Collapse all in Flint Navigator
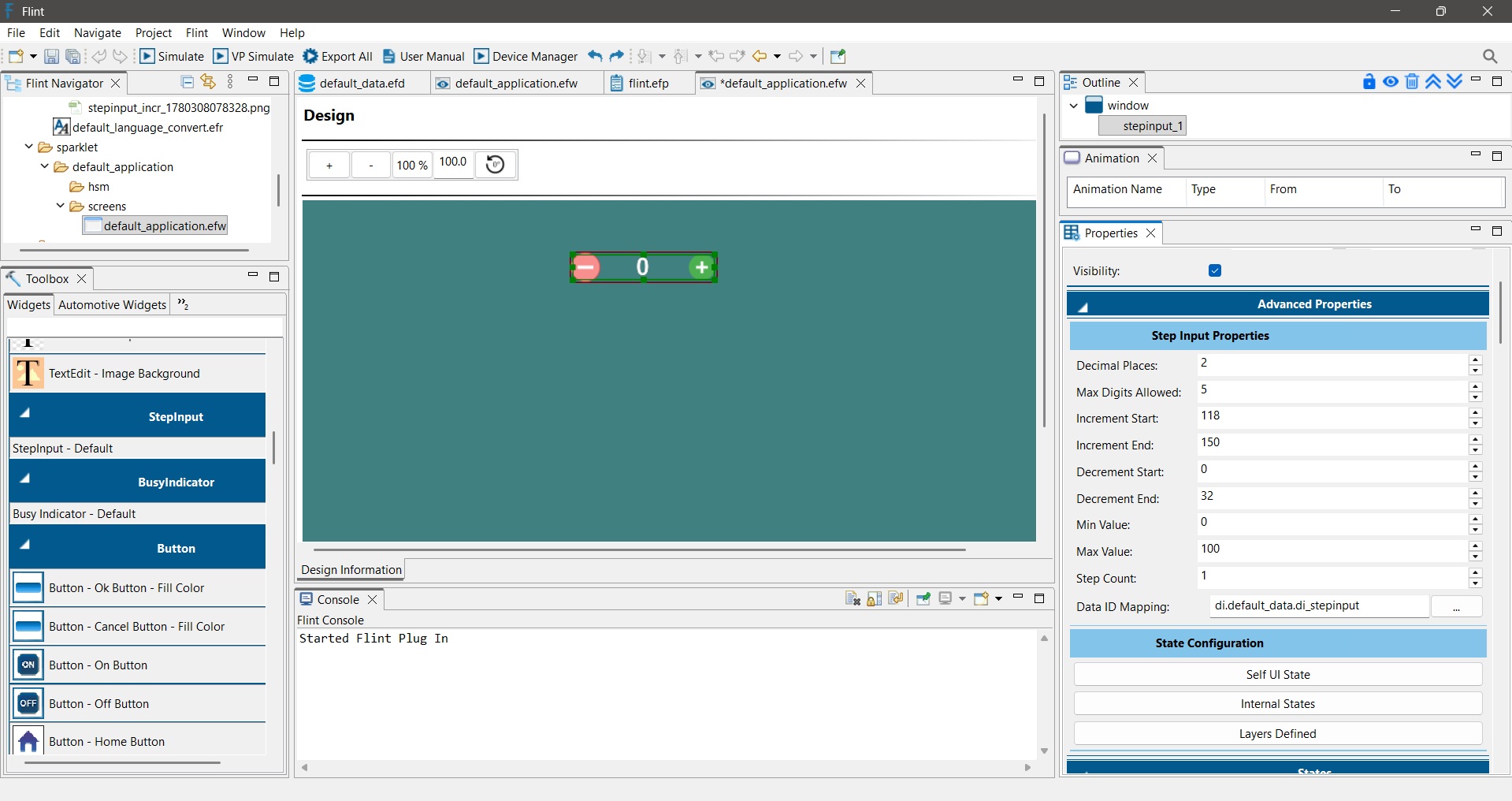The height and width of the screenshot is (801, 1512). tap(188, 82)
